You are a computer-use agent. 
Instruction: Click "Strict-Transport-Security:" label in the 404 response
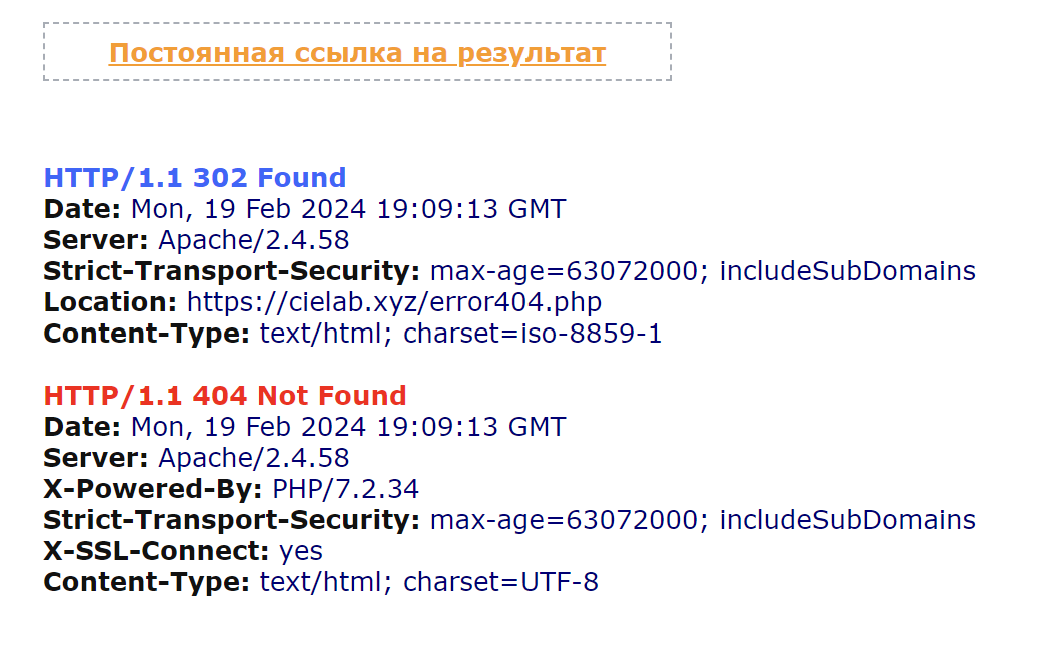coord(232,520)
